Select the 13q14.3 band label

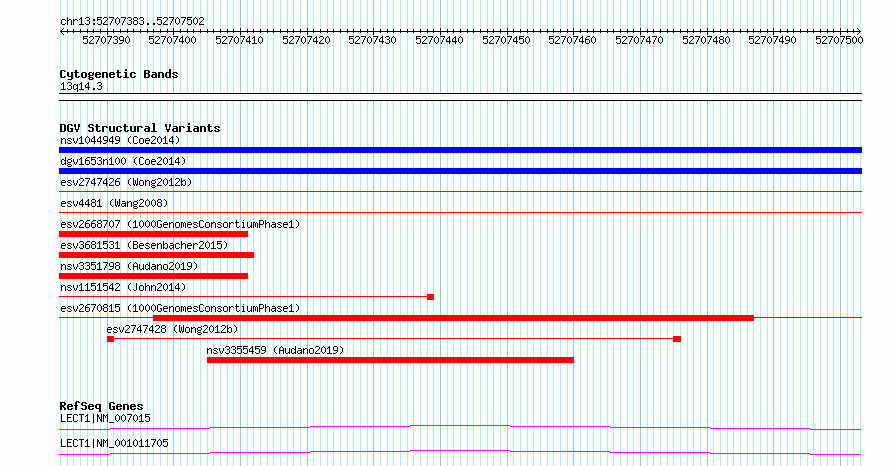coord(81,86)
